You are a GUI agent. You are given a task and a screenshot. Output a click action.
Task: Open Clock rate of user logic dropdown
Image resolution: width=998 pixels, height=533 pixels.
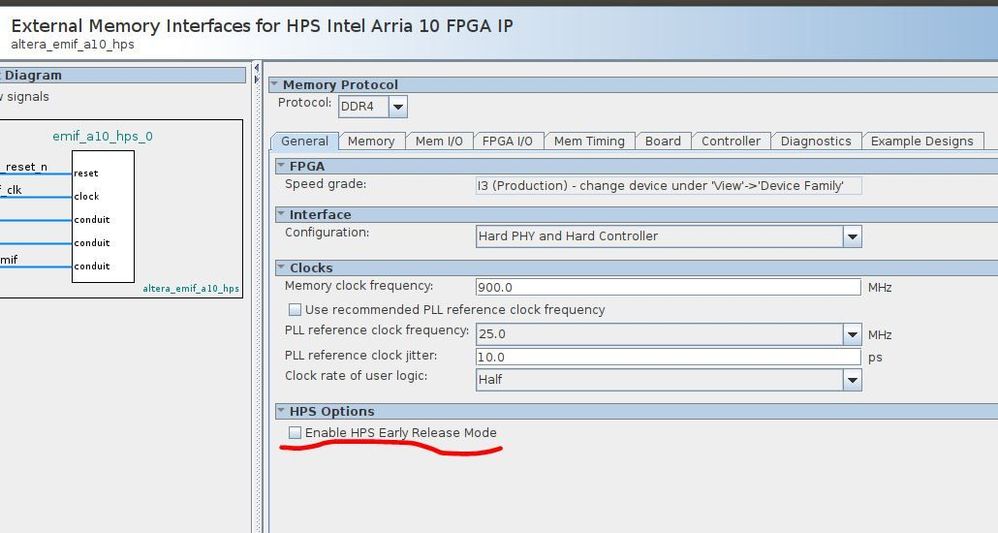(x=852, y=380)
